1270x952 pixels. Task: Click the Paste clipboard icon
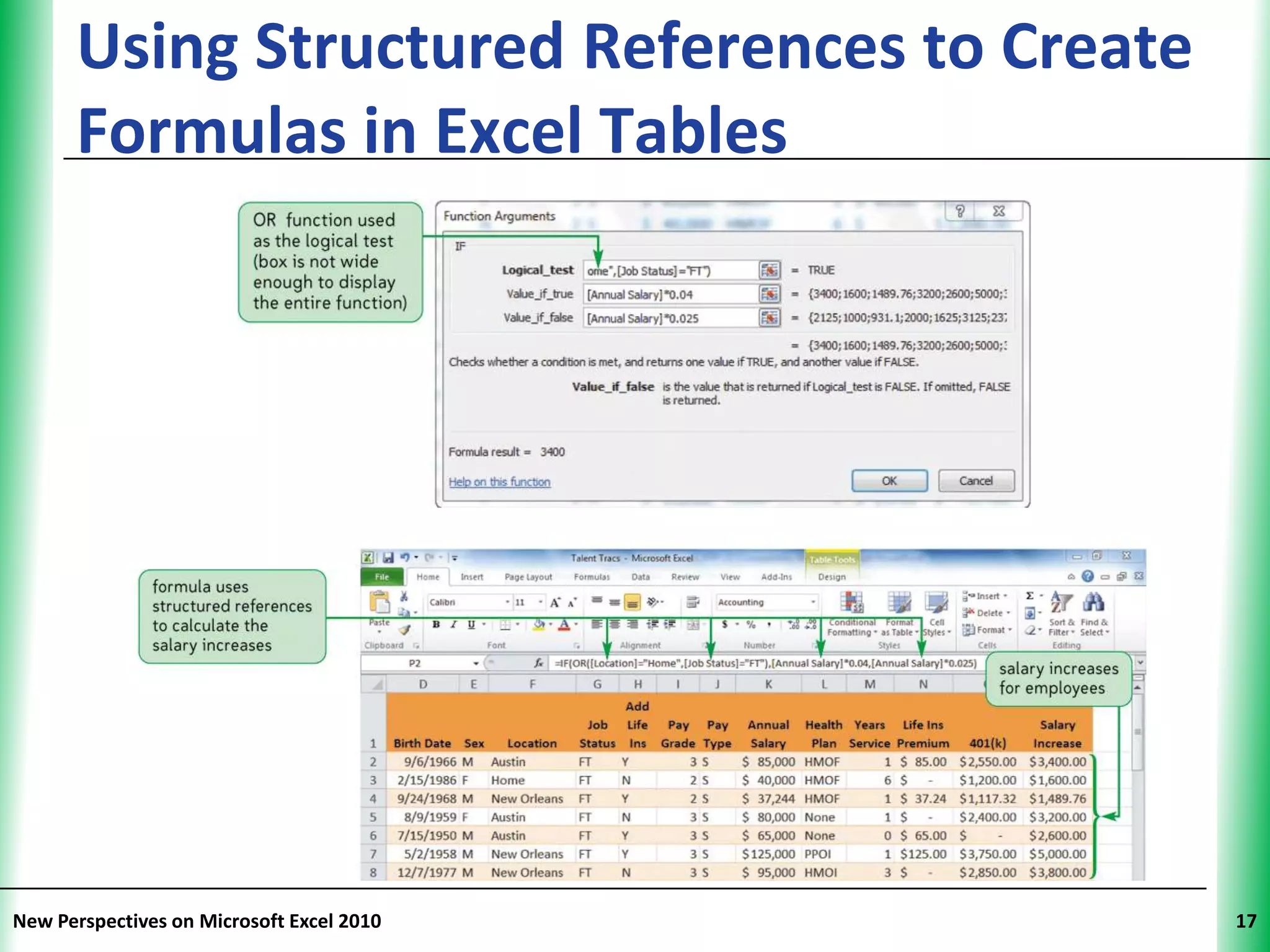379,602
